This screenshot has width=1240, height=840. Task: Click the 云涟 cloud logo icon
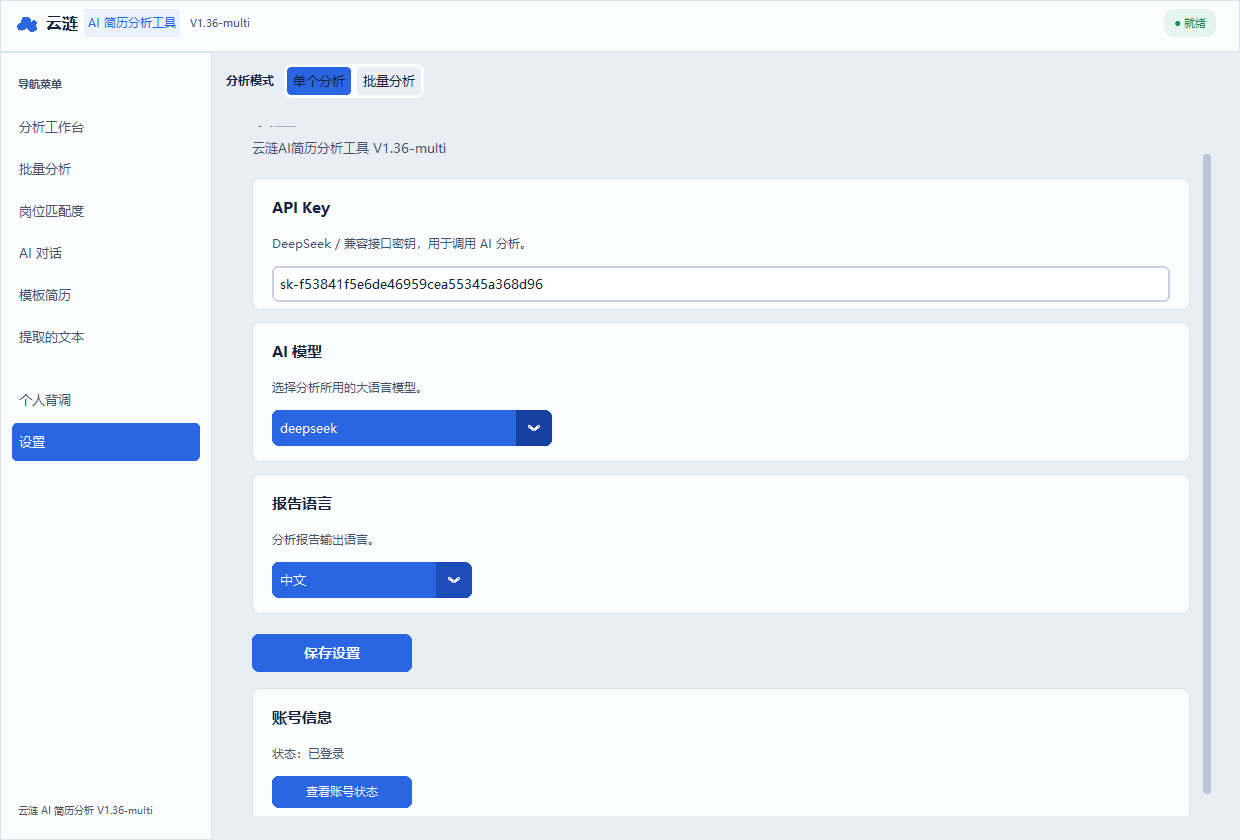click(27, 24)
